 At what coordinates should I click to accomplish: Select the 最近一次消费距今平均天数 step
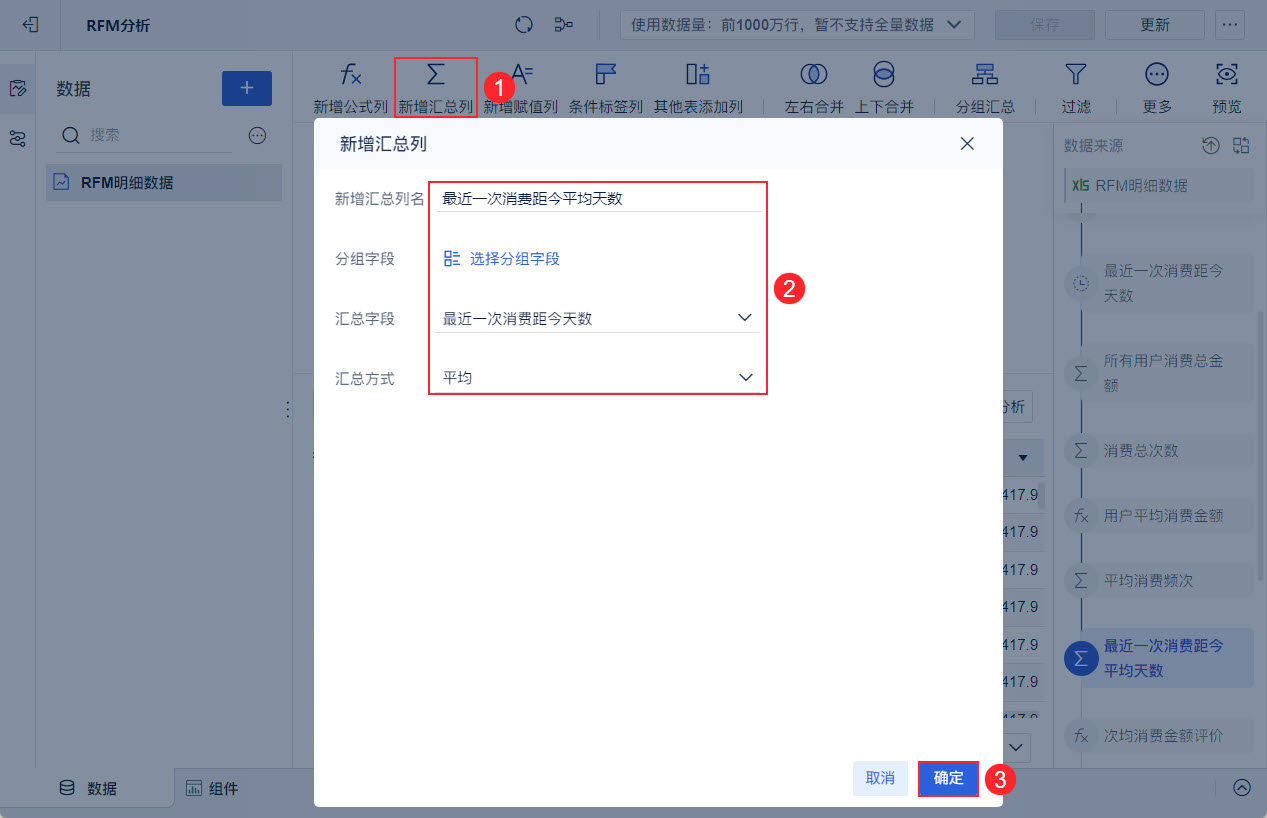coord(1157,658)
